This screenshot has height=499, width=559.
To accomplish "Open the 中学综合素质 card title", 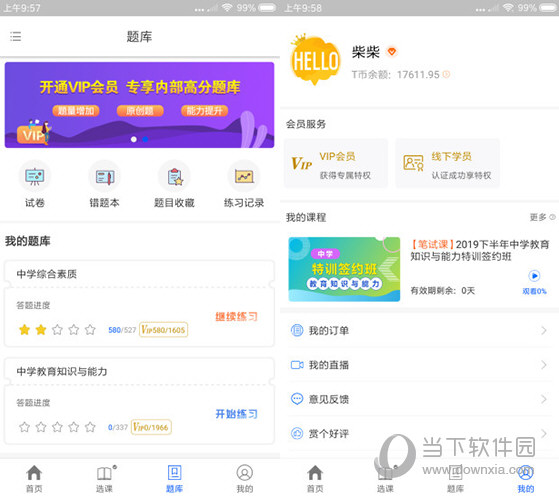I will tap(47, 274).
